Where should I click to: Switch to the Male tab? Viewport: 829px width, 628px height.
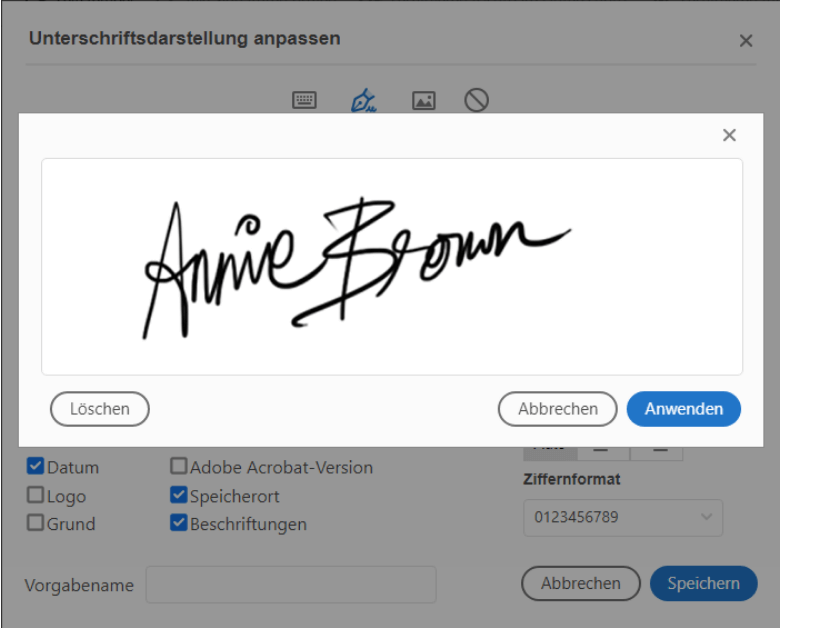(x=548, y=450)
